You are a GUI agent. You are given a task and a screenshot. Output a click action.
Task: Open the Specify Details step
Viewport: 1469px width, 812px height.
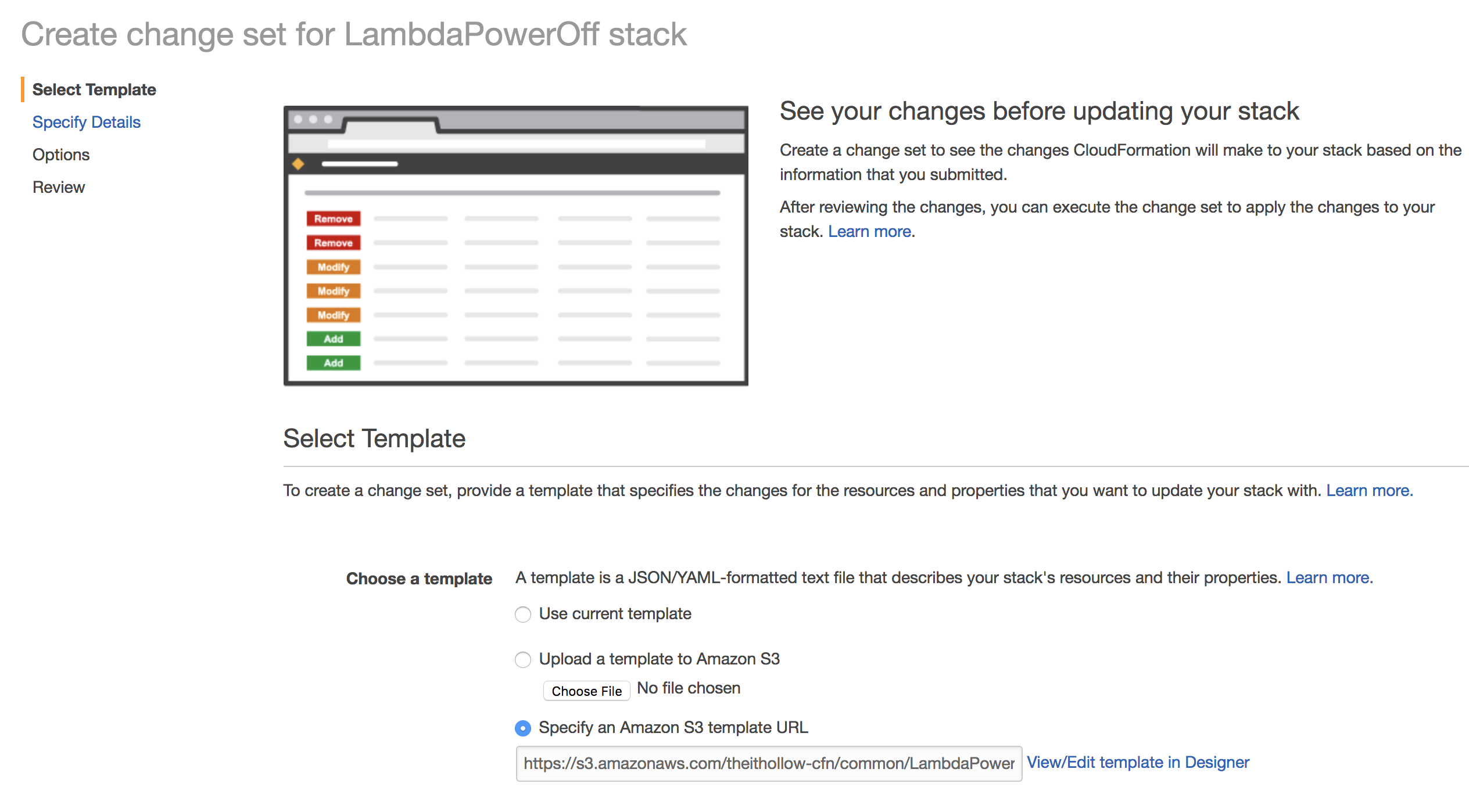pos(87,122)
